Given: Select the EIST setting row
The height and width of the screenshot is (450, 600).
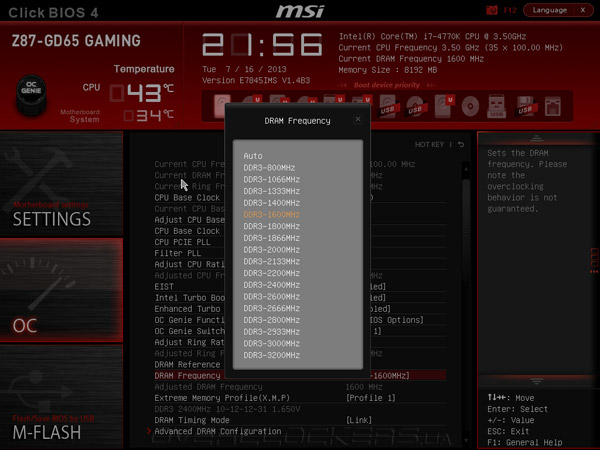Looking at the screenshot, I should pos(300,287).
